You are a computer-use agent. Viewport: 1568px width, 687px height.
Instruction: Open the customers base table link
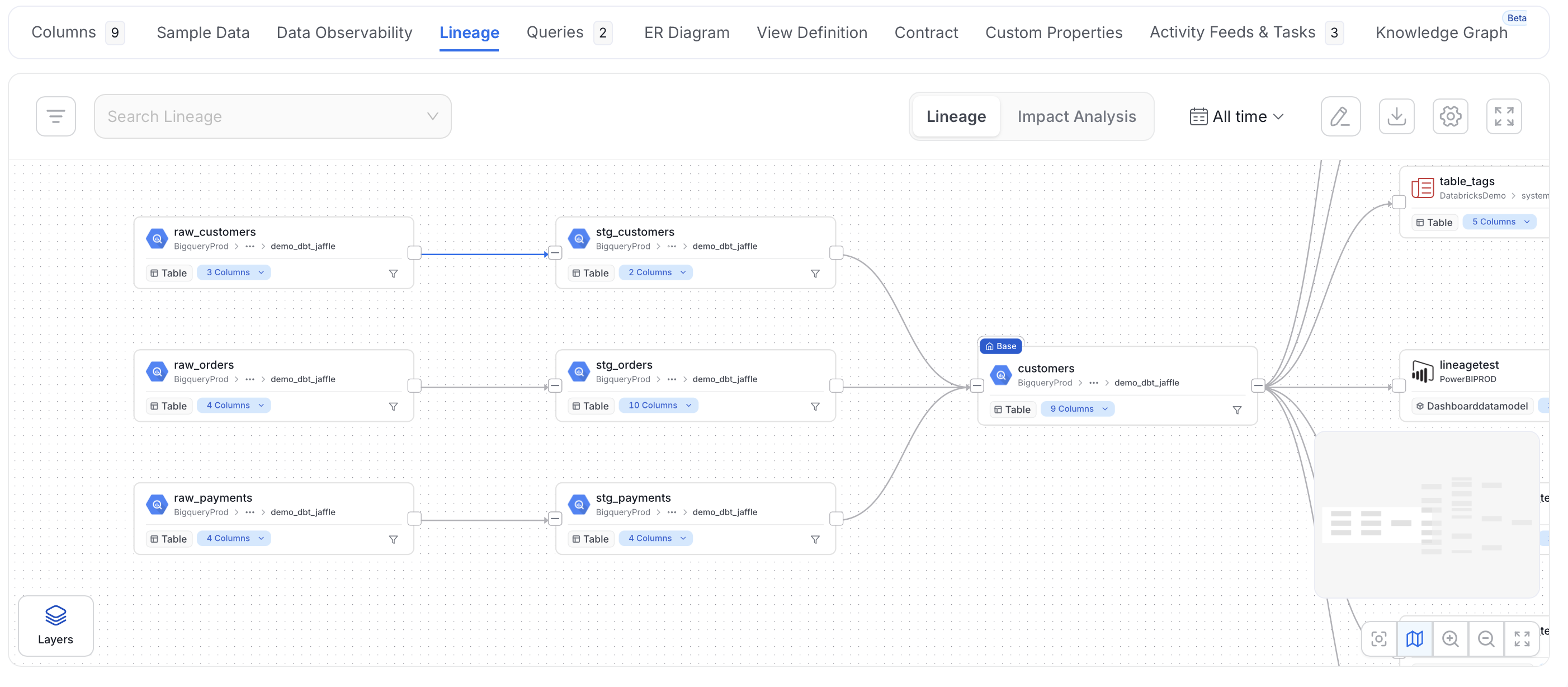pos(1046,368)
